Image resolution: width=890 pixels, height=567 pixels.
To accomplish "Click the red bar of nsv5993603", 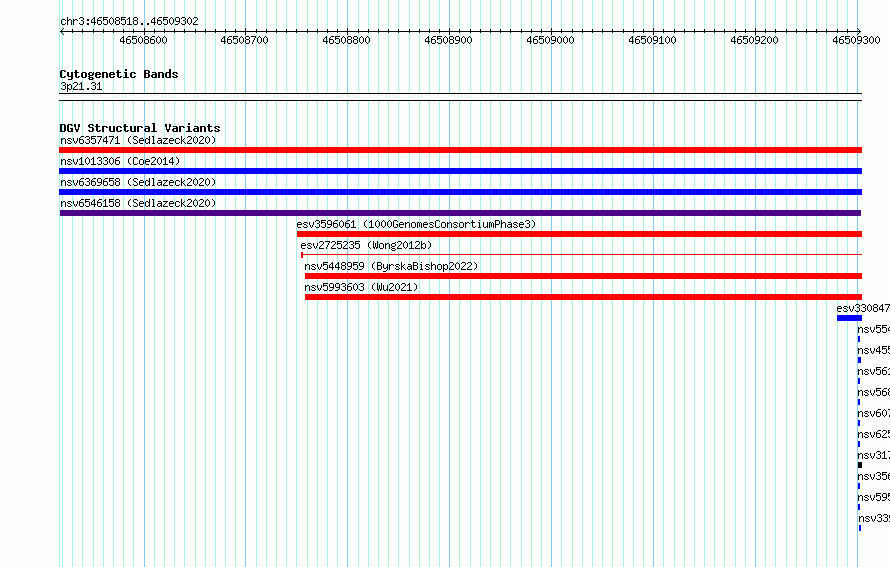I will [583, 297].
